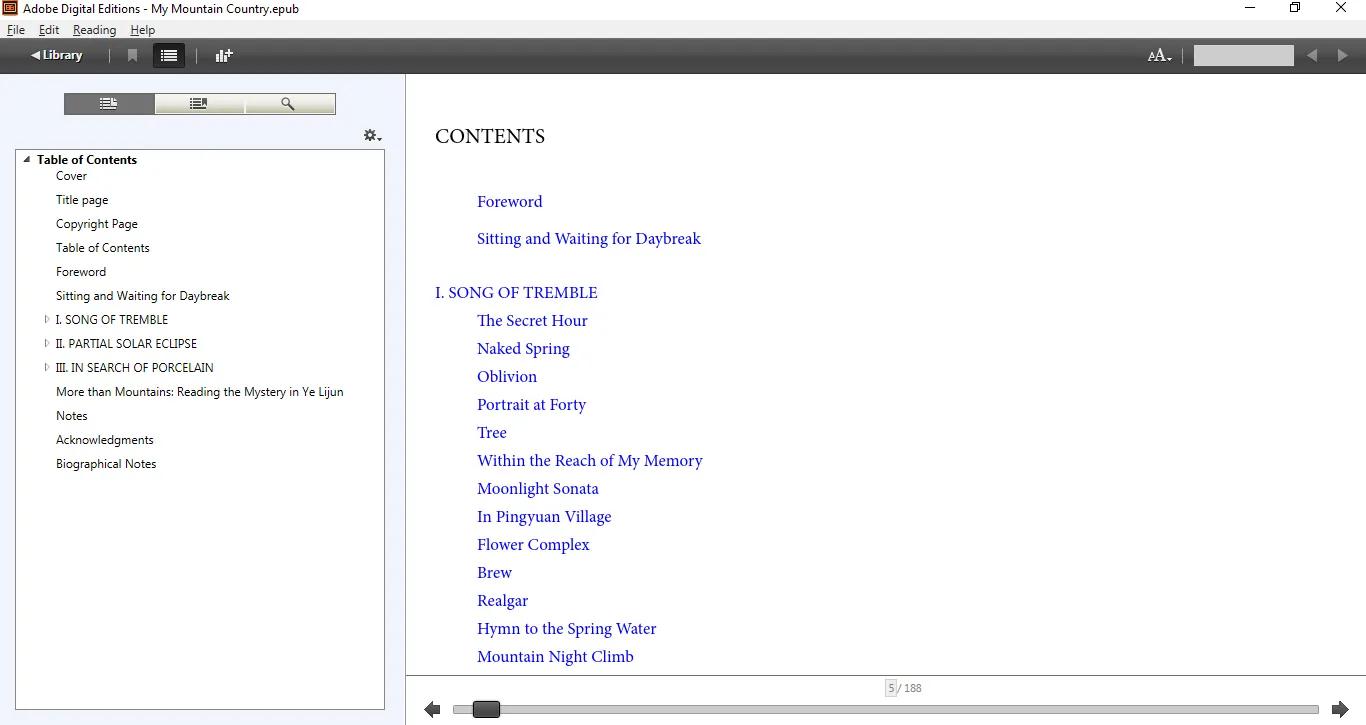Viewport: 1366px width, 725px height.
Task: Click the Adobe Digital Editions app icon in title bar
Action: [11, 8]
